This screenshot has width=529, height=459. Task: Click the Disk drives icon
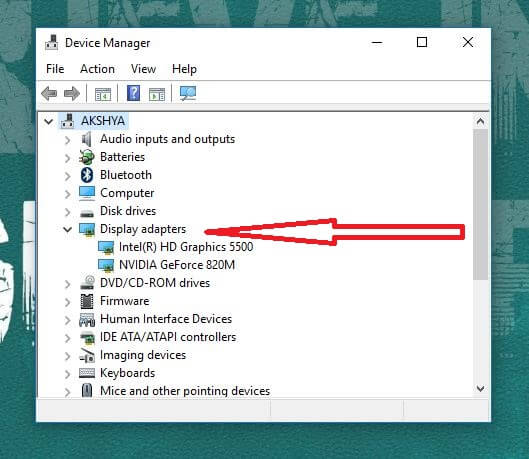[x=87, y=213]
